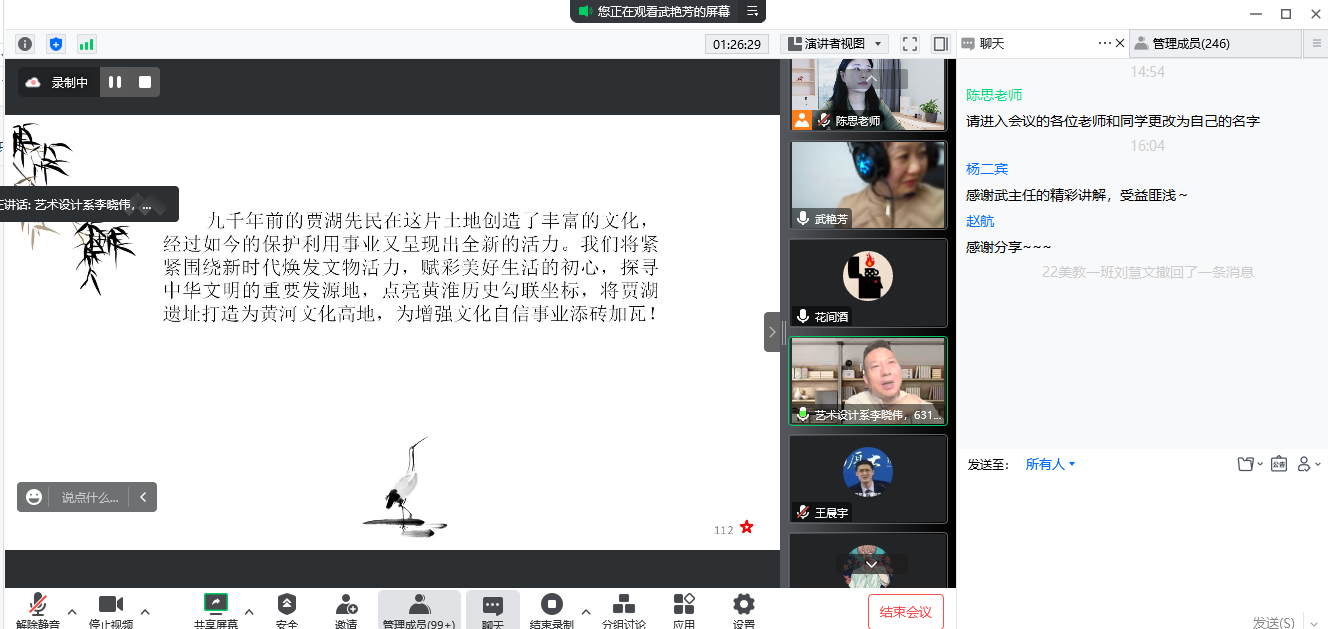Click the 公告 announcement icon in chat
The height and width of the screenshot is (629, 1328).
[x=1278, y=464]
